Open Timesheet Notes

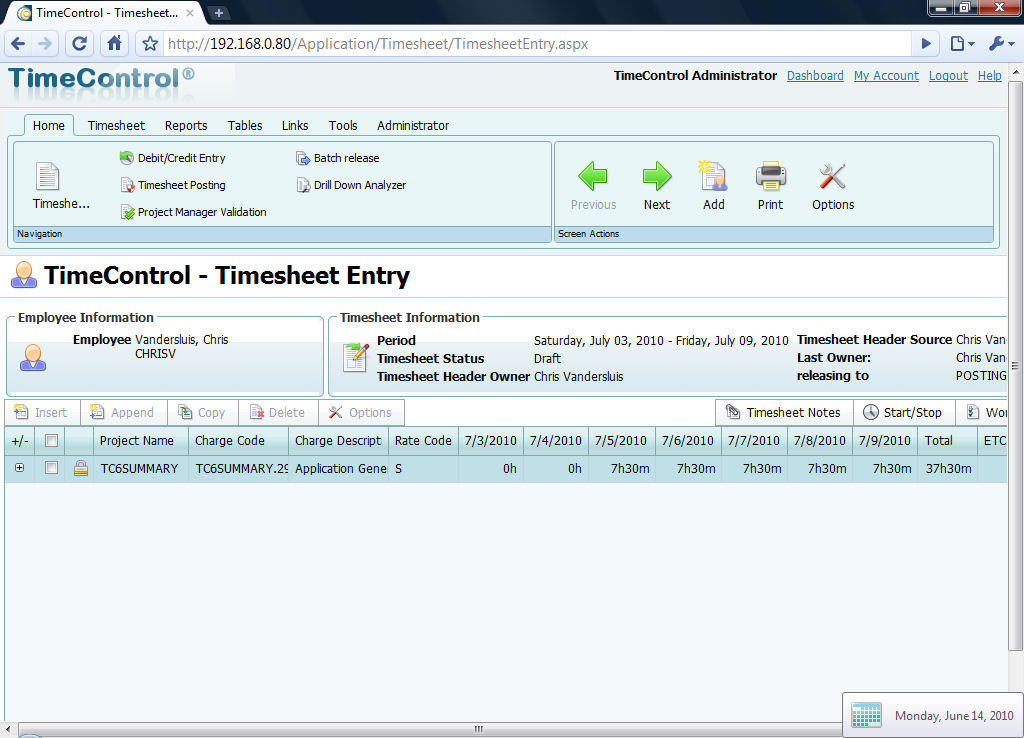[784, 413]
